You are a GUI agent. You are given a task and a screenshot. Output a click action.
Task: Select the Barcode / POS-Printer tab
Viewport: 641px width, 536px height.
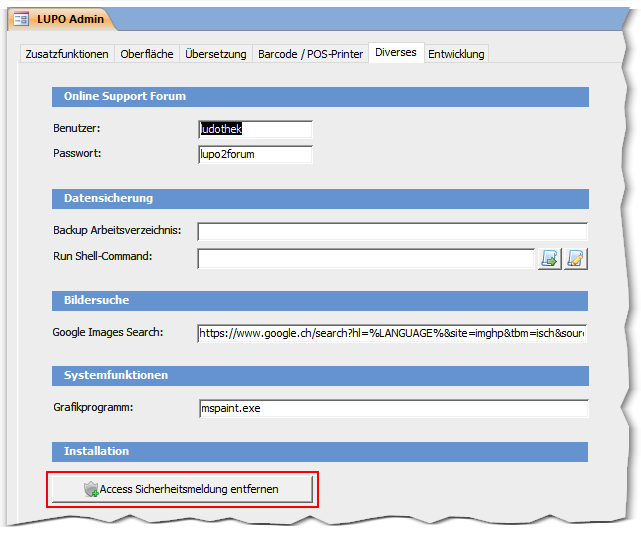[311, 54]
